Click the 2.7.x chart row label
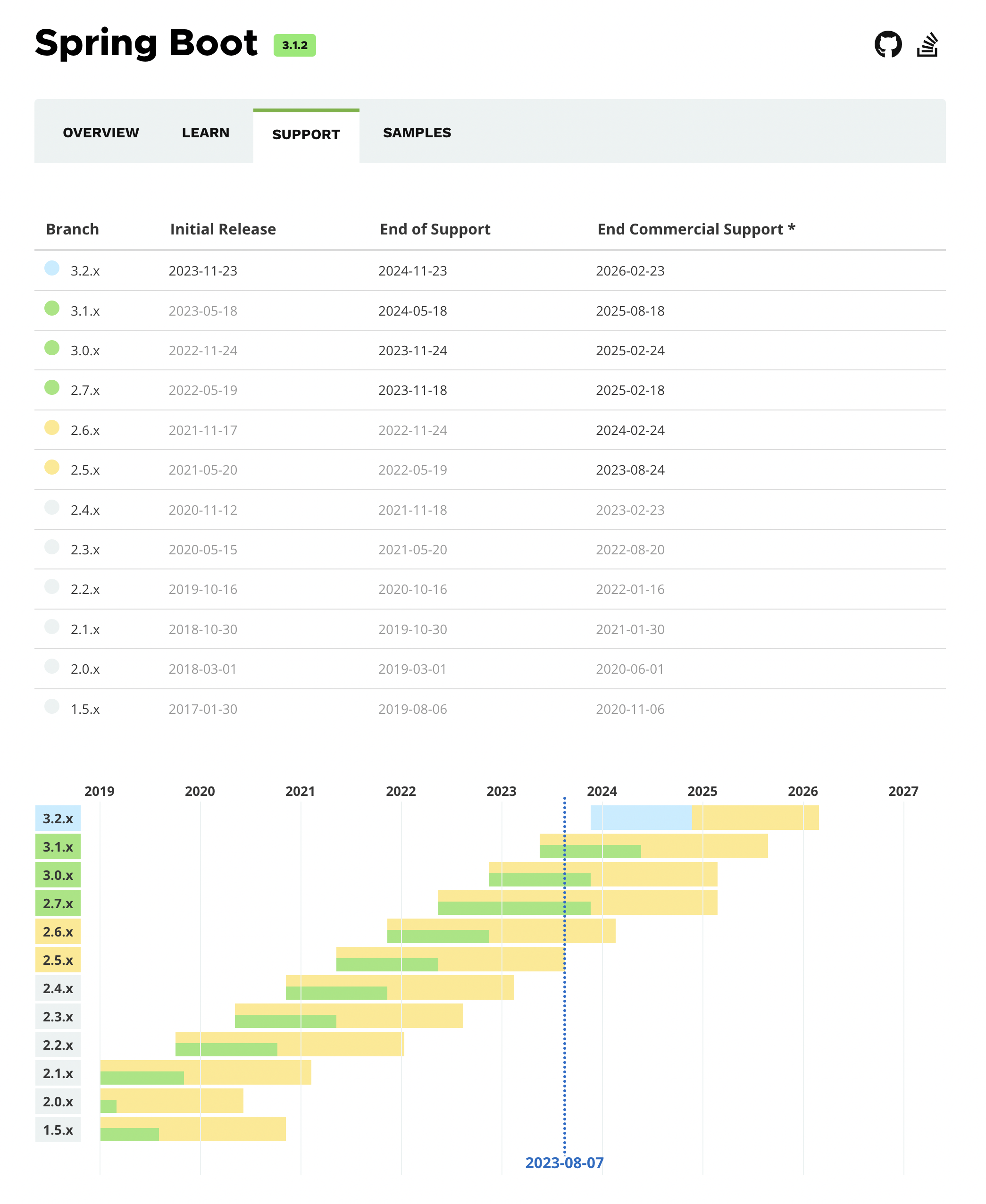The height and width of the screenshot is (1204, 986). coord(58,903)
